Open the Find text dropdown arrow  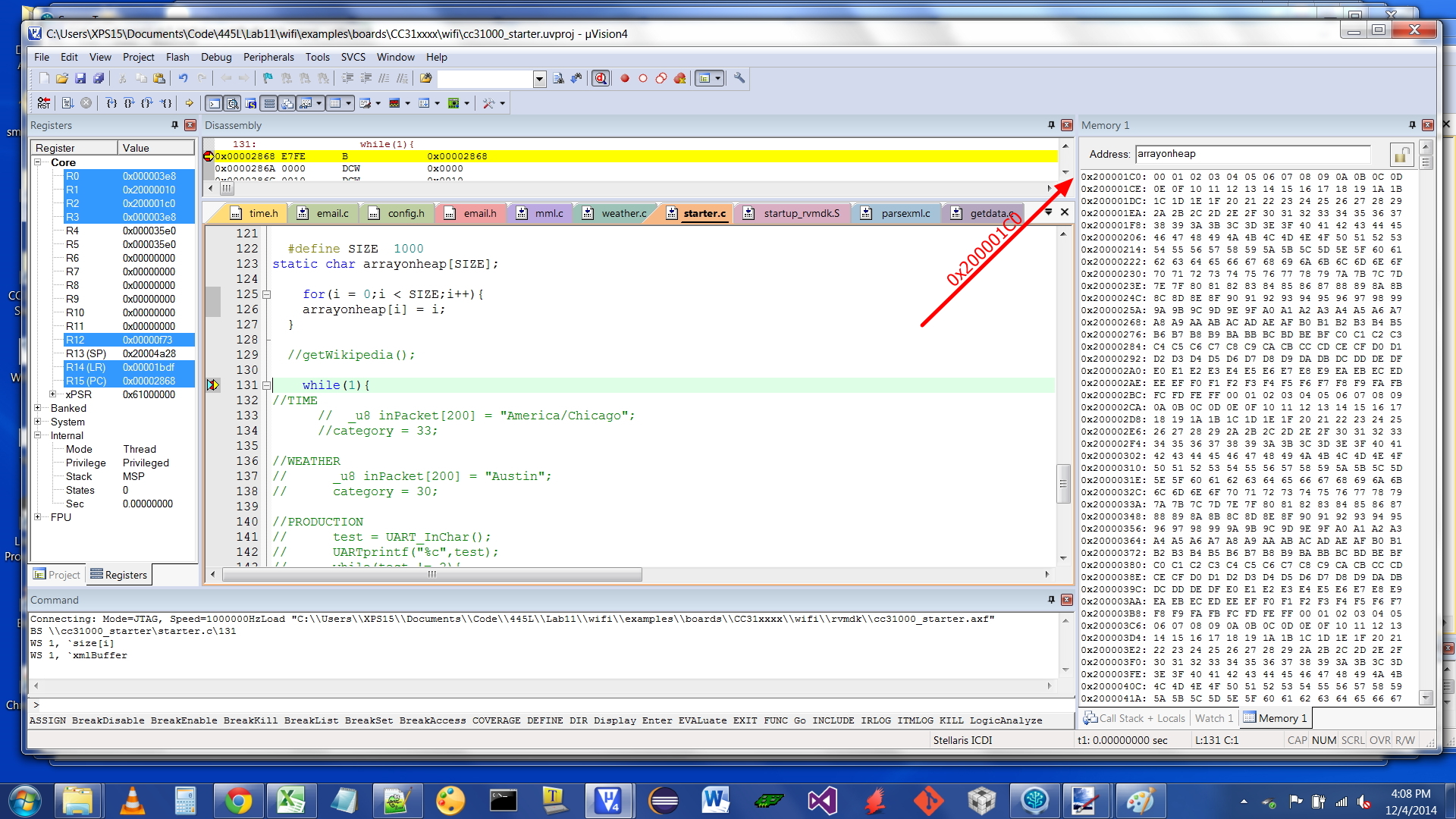tap(539, 79)
